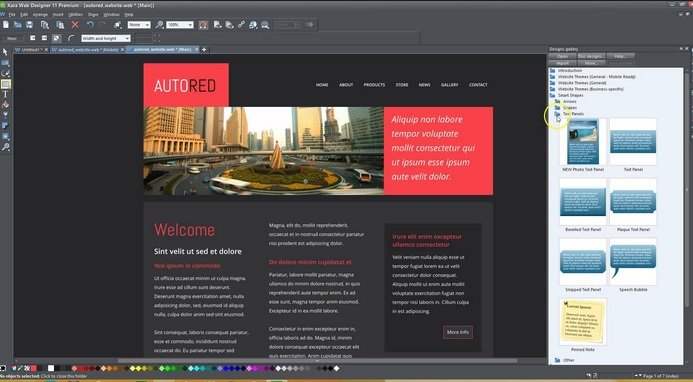693x382 pixels.
Task: Click the Export website icon
Action: pyautogui.click(x=229, y=25)
